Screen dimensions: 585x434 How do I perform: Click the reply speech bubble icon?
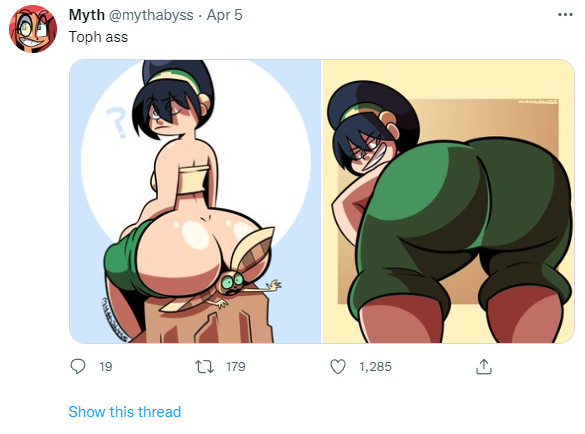click(x=78, y=366)
